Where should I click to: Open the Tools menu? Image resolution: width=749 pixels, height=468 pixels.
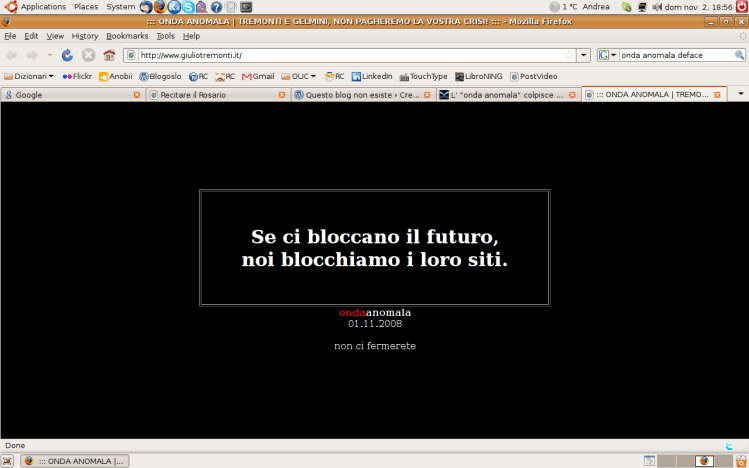point(165,36)
